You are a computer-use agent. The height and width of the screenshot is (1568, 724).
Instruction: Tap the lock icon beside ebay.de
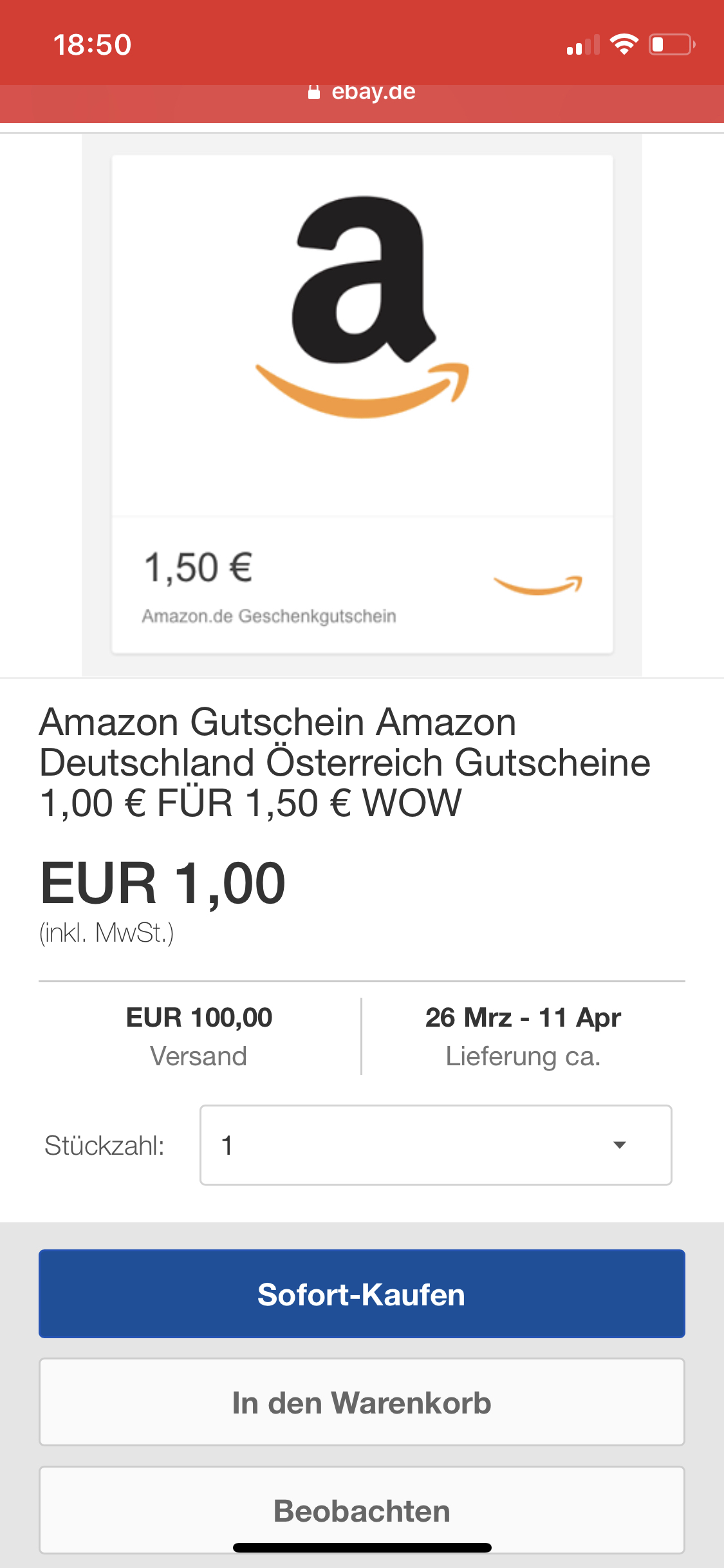[314, 93]
